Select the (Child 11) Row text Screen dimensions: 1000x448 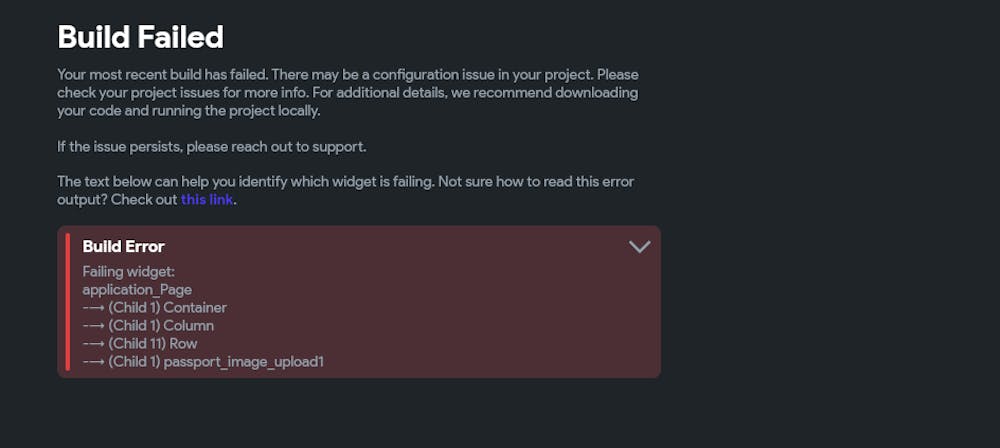[x=153, y=344]
